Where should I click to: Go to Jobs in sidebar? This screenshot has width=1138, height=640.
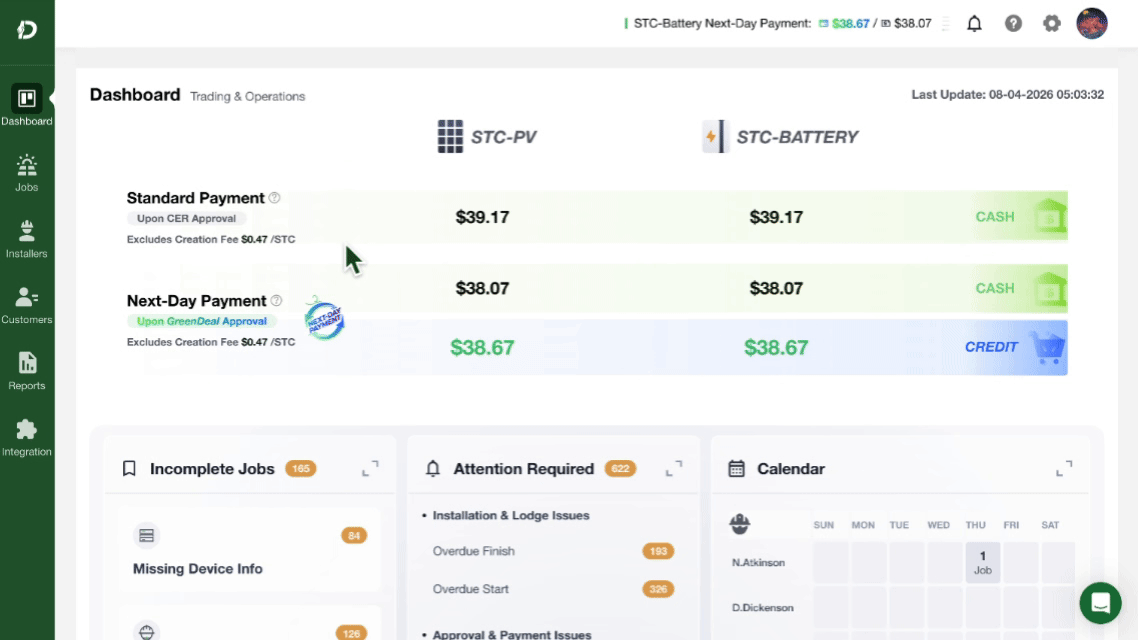point(27,173)
